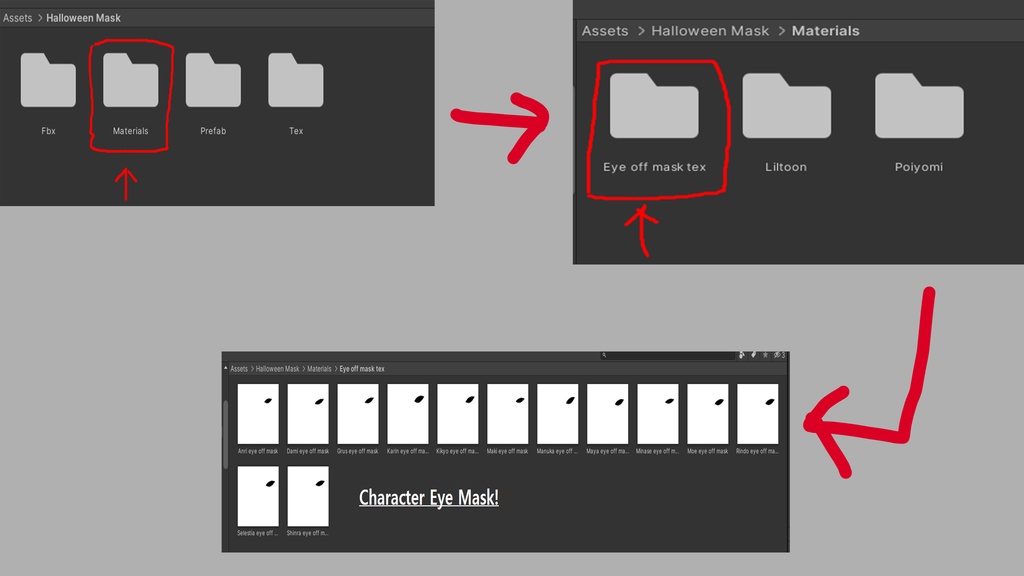Image resolution: width=1024 pixels, height=576 pixels.
Task: Click the project search input field
Action: click(667, 355)
